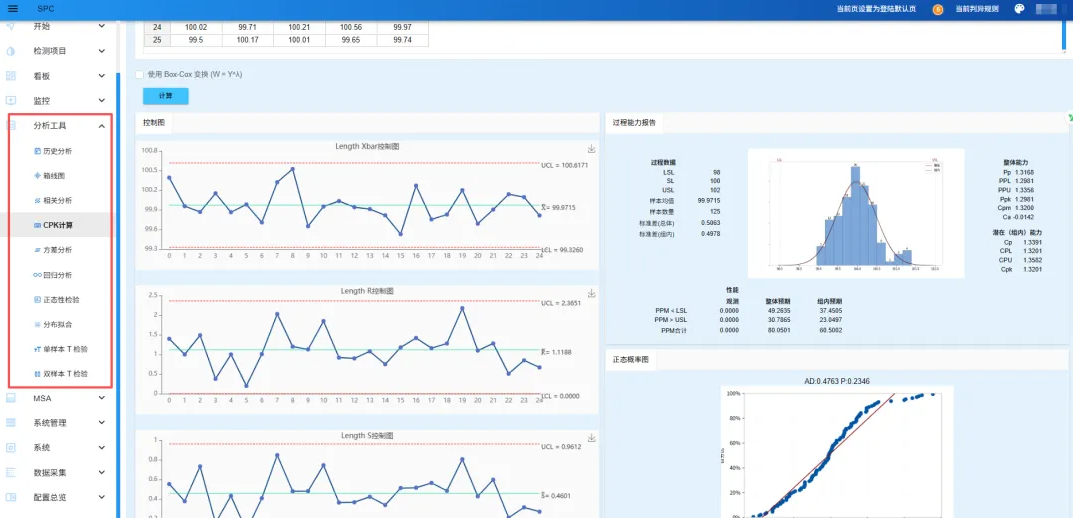The image size is (1073, 518).
Task: Click table cell '99.65' in row 25
Action: click(351, 40)
